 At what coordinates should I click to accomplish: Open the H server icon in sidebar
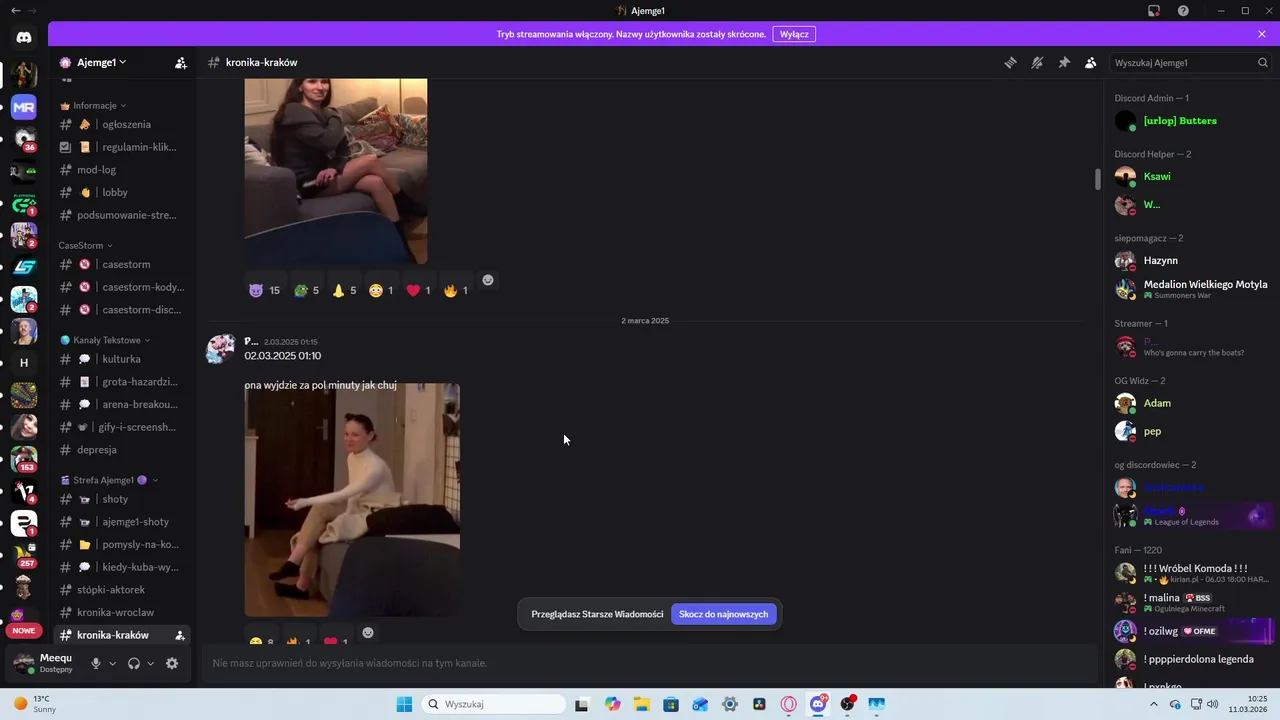[x=24, y=363]
